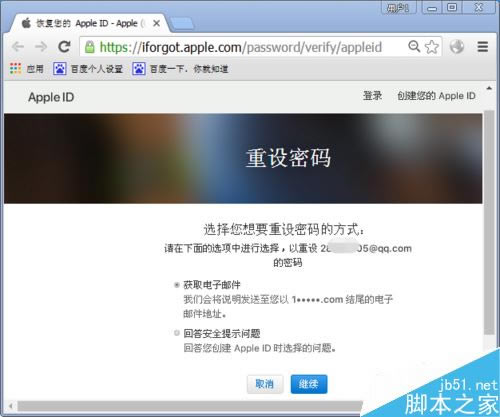Bookmark this page with the star icon
500x417 pixels.
click(432, 47)
